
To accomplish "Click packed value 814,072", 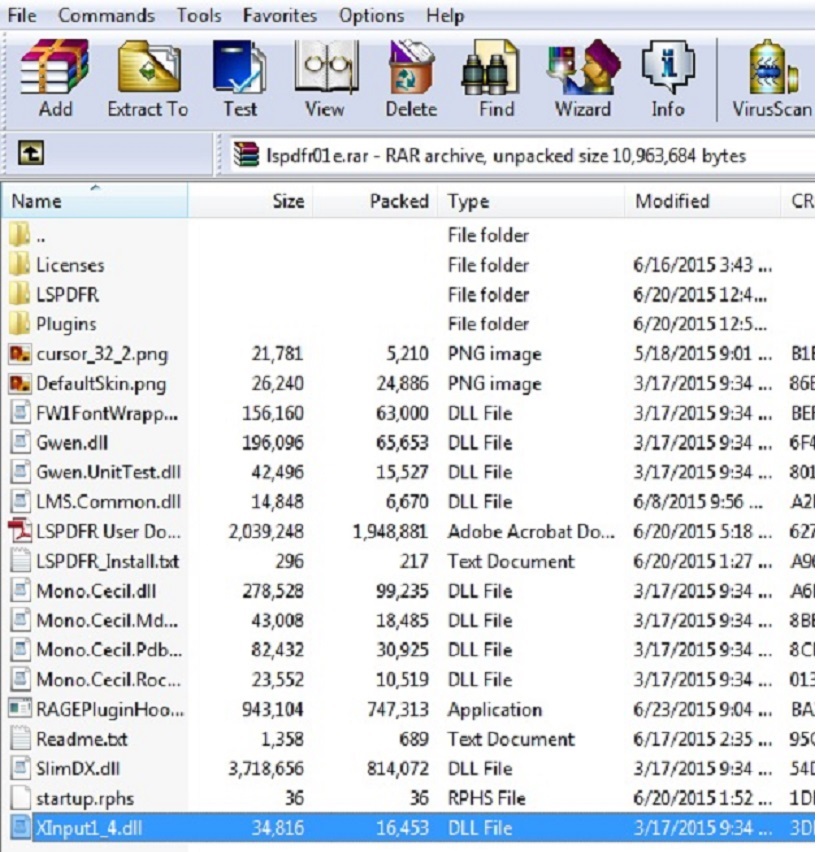I will (398, 768).
